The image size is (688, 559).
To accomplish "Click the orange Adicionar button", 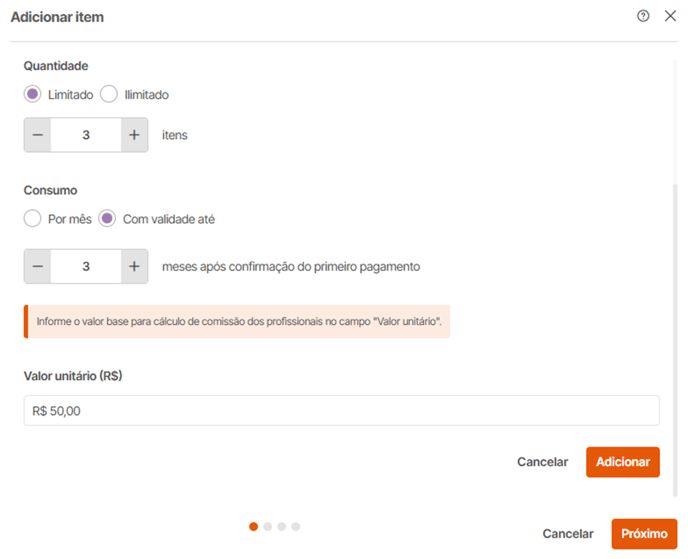I will point(623,462).
